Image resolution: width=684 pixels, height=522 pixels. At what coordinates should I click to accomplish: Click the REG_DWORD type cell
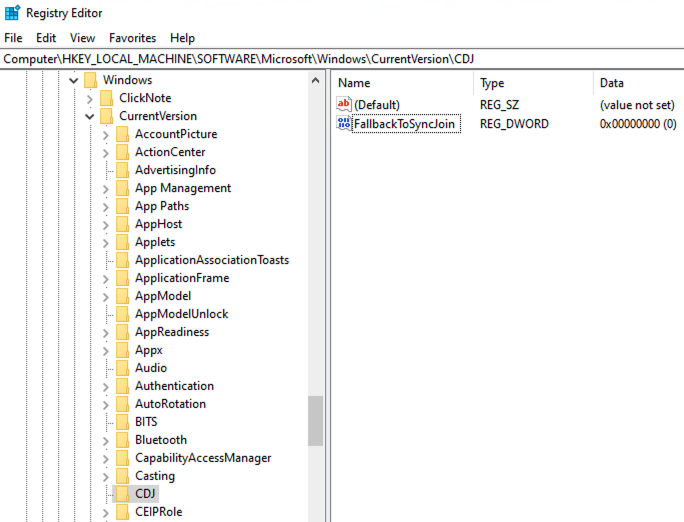(514, 124)
